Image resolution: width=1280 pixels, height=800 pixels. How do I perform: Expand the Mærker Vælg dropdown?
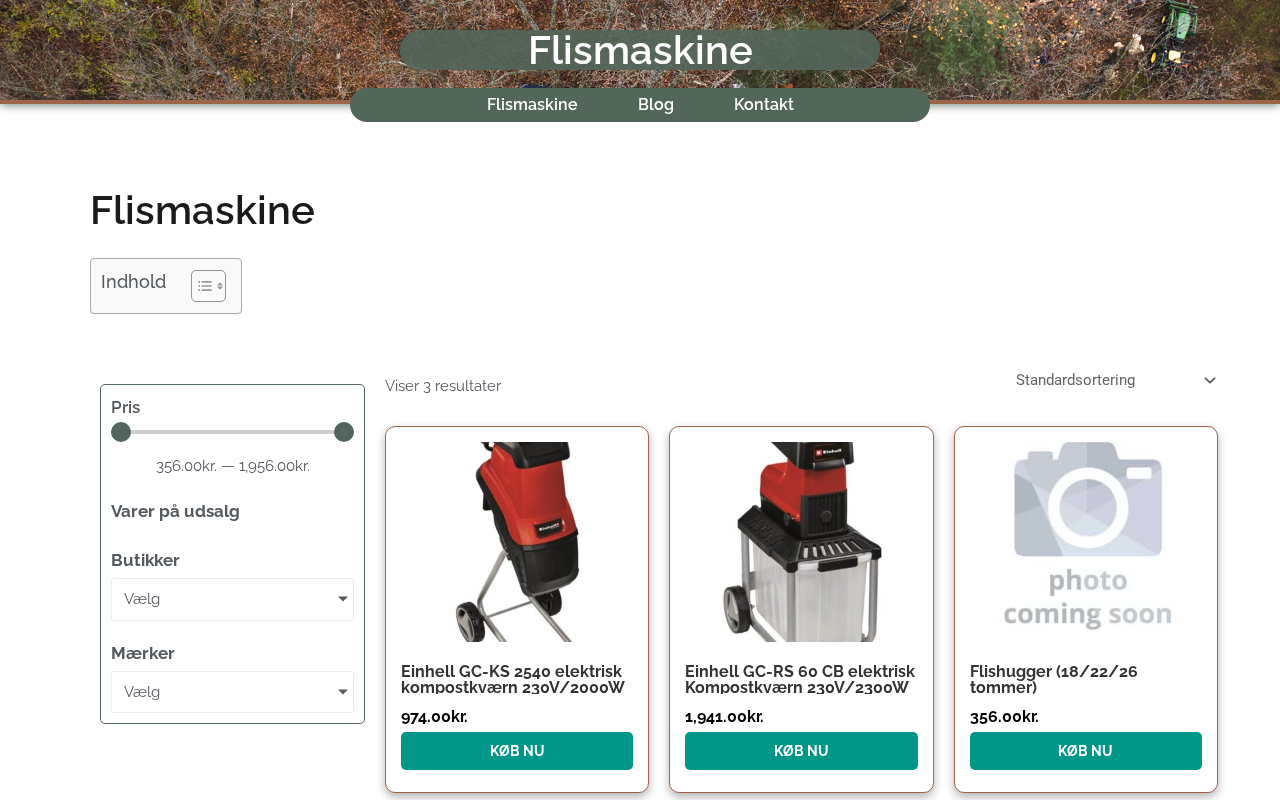click(x=232, y=692)
